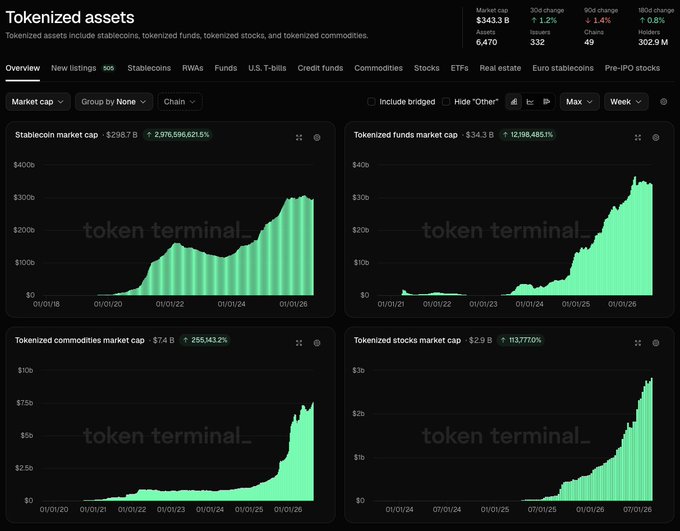Open the Funds tab

coord(226,68)
